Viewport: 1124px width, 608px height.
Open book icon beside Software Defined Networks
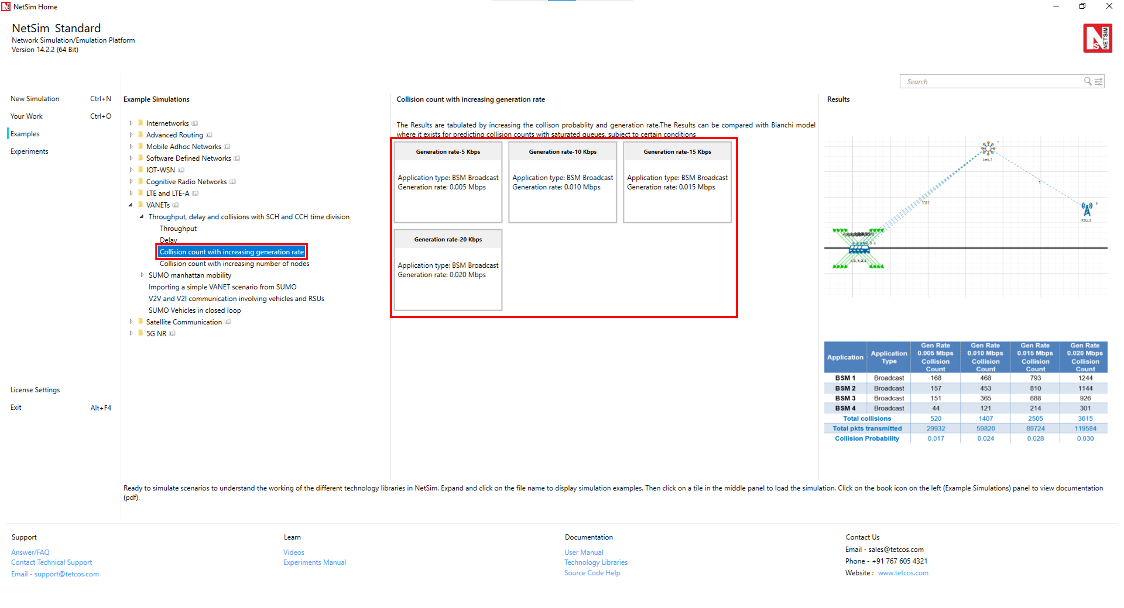[x=237, y=158]
